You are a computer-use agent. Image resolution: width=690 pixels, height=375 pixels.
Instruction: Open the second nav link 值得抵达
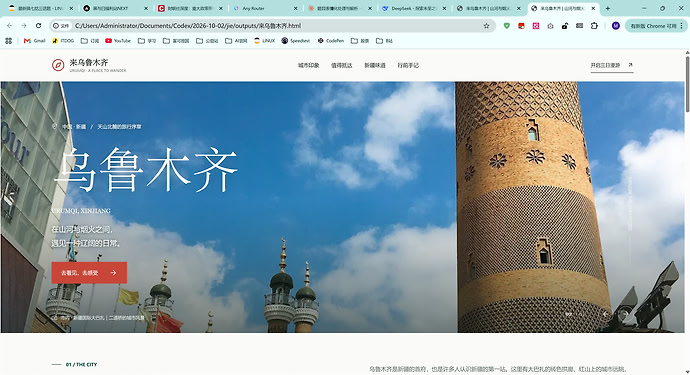pyautogui.click(x=341, y=65)
